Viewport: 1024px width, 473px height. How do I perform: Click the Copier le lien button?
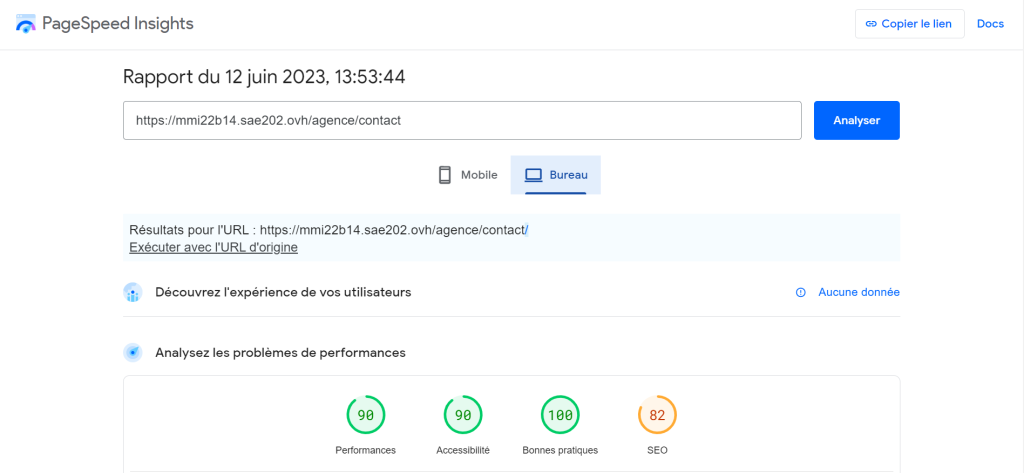pyautogui.click(x=909, y=24)
